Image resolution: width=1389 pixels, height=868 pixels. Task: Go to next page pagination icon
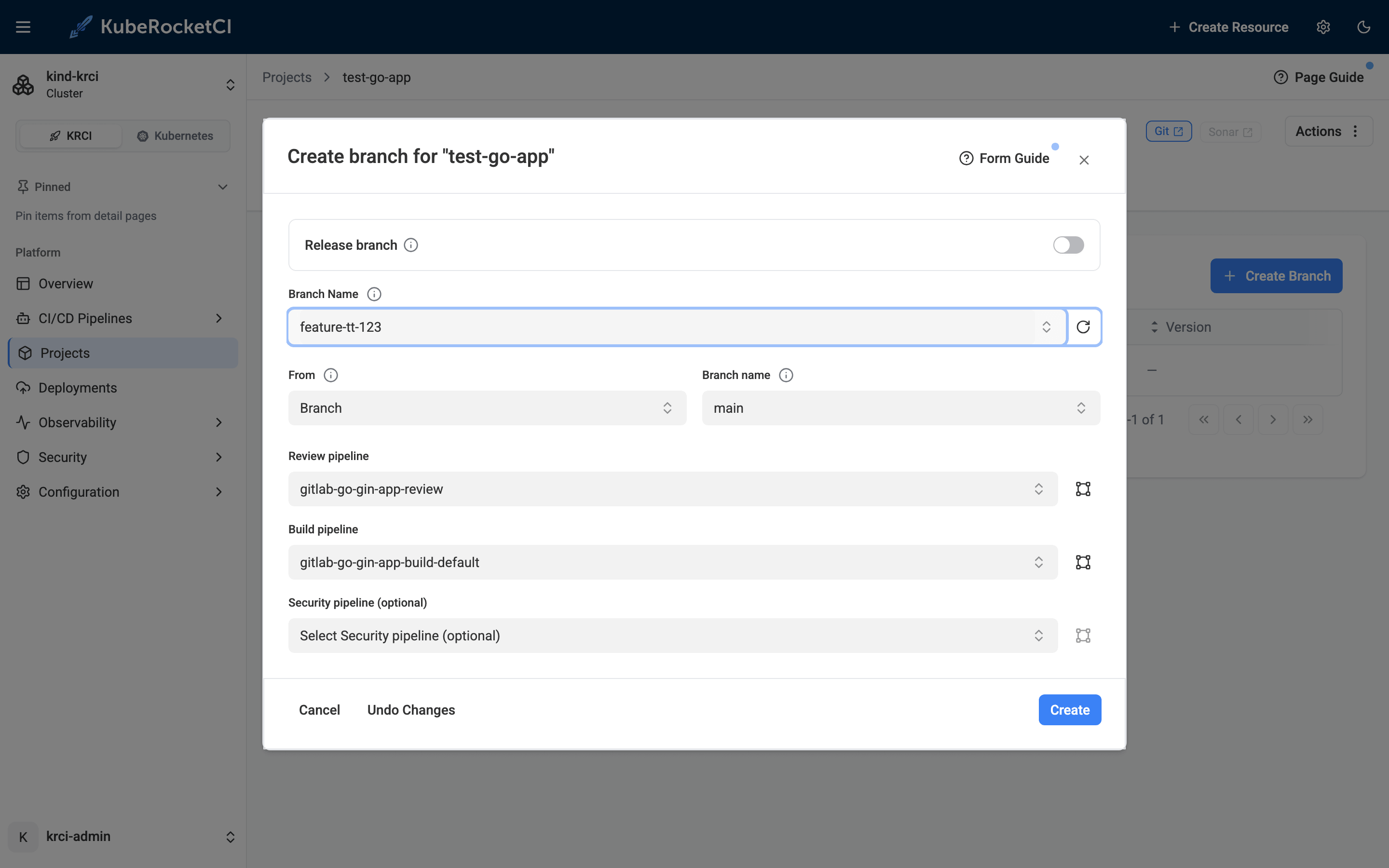[x=1272, y=420]
